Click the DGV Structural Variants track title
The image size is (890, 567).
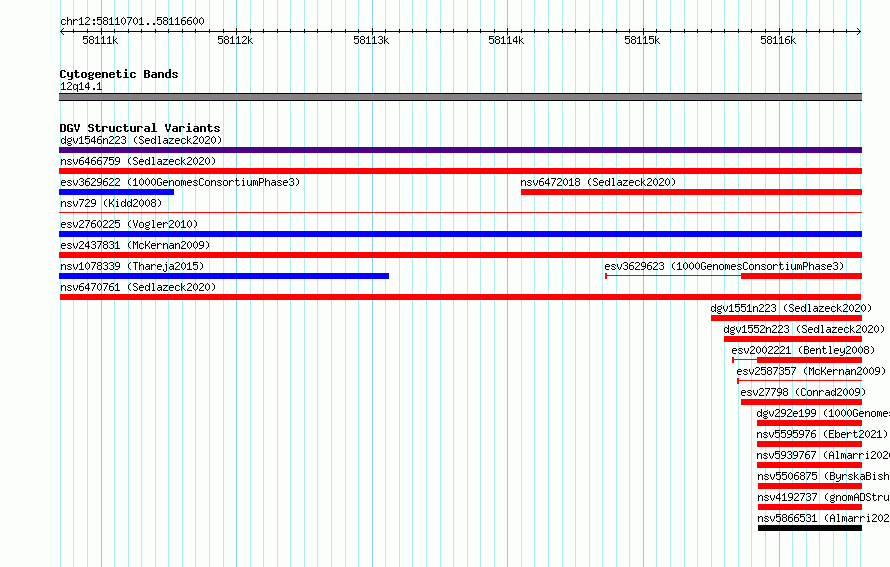(140, 128)
